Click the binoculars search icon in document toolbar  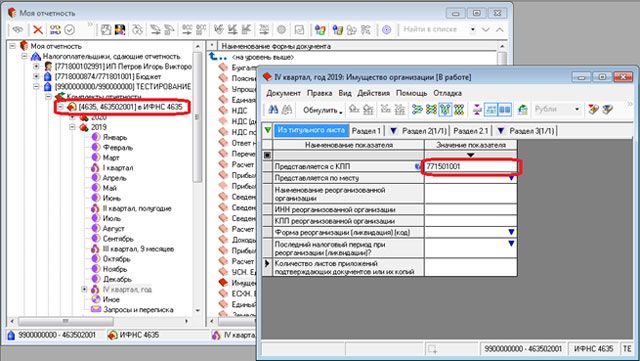point(273,109)
